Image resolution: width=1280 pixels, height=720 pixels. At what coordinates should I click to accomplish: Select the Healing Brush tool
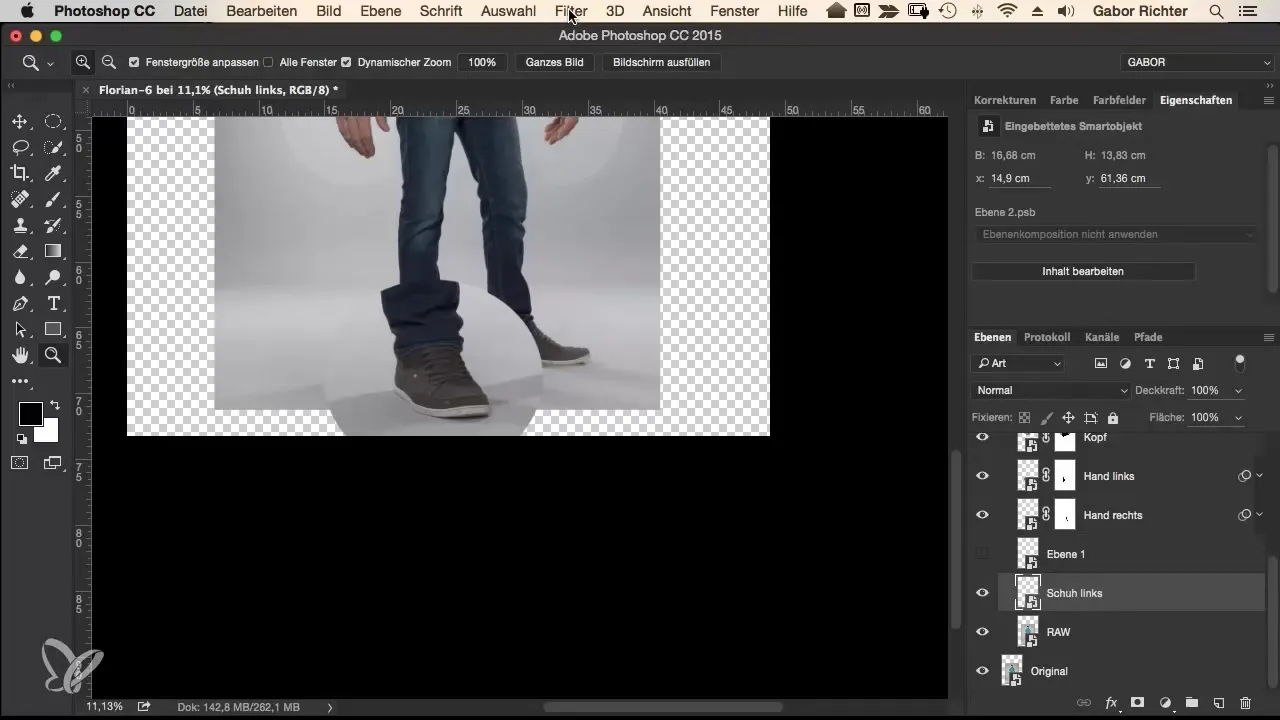pos(19,200)
